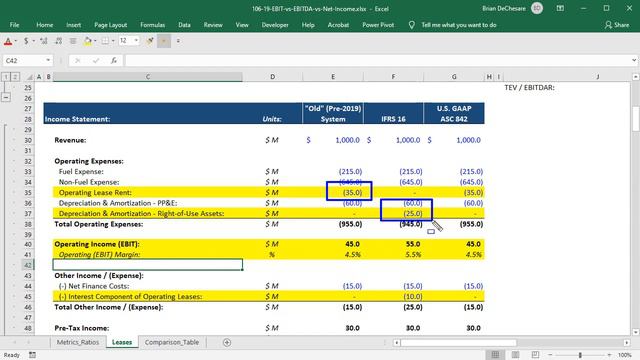Open the Insert ribbon tab
The width and height of the screenshot is (640, 360).
73,25
